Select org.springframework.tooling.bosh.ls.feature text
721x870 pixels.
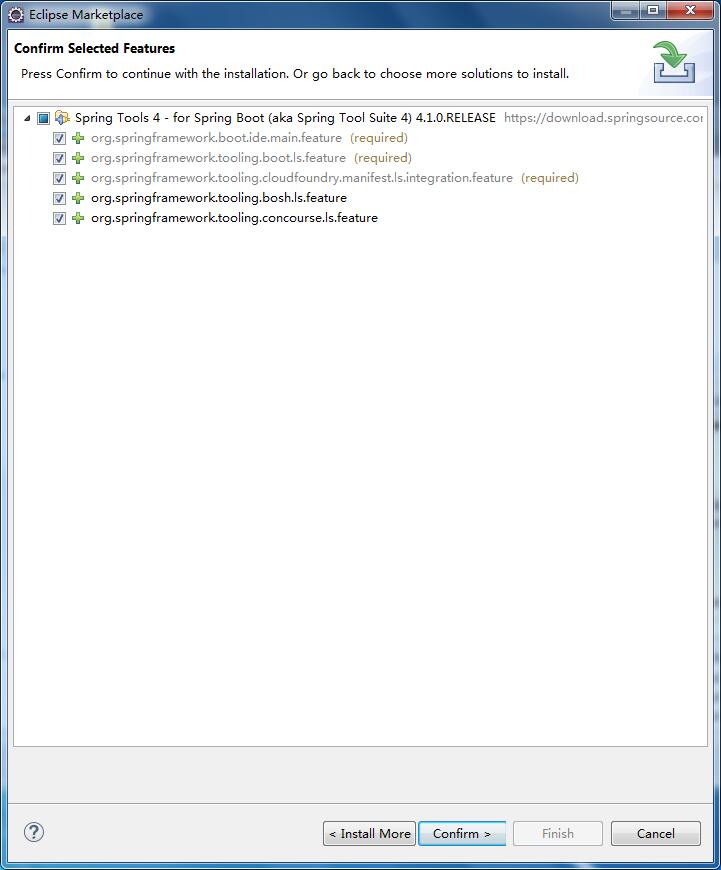219,198
